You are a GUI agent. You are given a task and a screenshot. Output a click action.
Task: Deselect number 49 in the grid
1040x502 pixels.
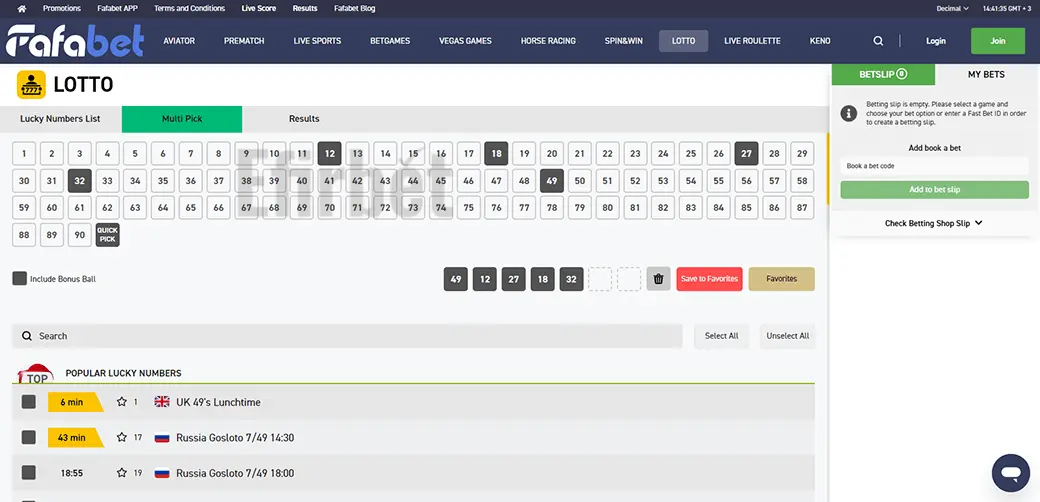(552, 180)
